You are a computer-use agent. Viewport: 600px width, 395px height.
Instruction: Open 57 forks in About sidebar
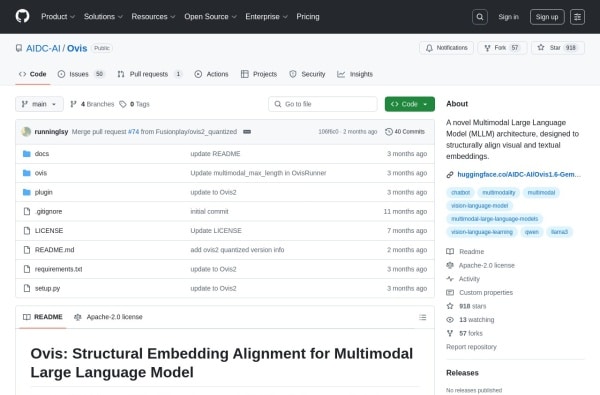click(x=465, y=333)
